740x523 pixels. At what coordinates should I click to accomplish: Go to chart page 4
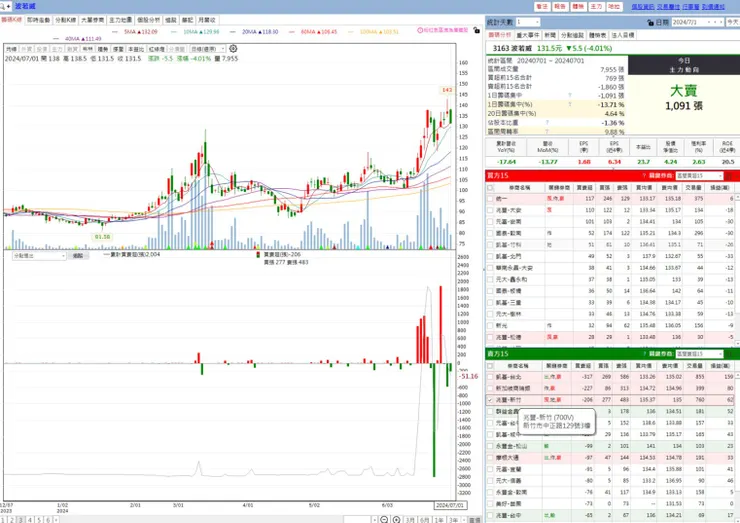click(29, 520)
